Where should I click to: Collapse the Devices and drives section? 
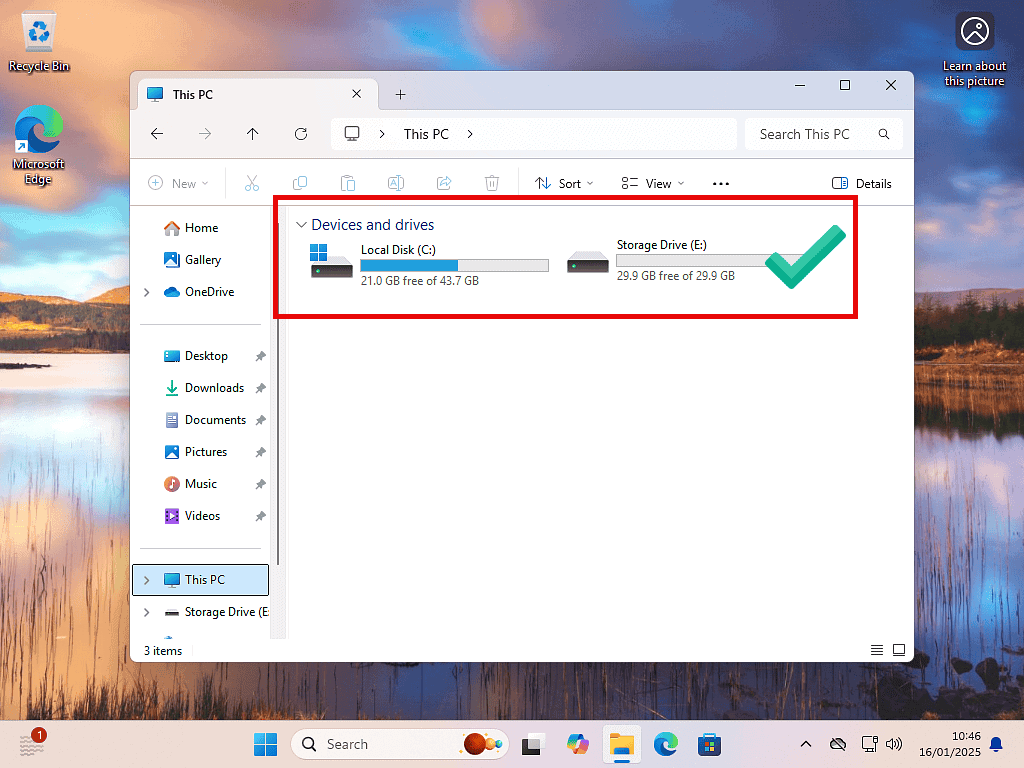tap(301, 224)
